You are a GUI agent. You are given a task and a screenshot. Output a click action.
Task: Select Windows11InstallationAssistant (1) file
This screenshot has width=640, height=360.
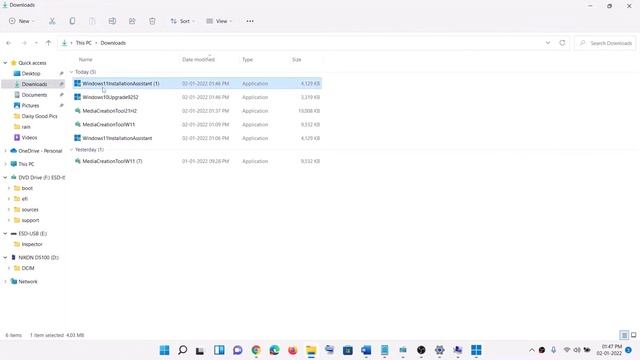[197, 83]
